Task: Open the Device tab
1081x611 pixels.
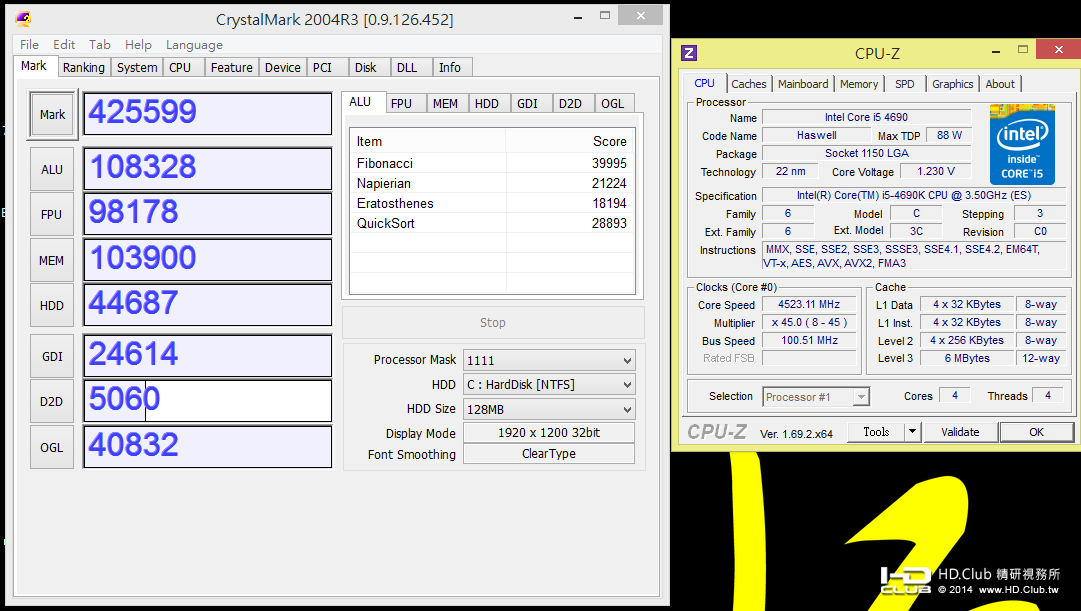Action: [283, 68]
